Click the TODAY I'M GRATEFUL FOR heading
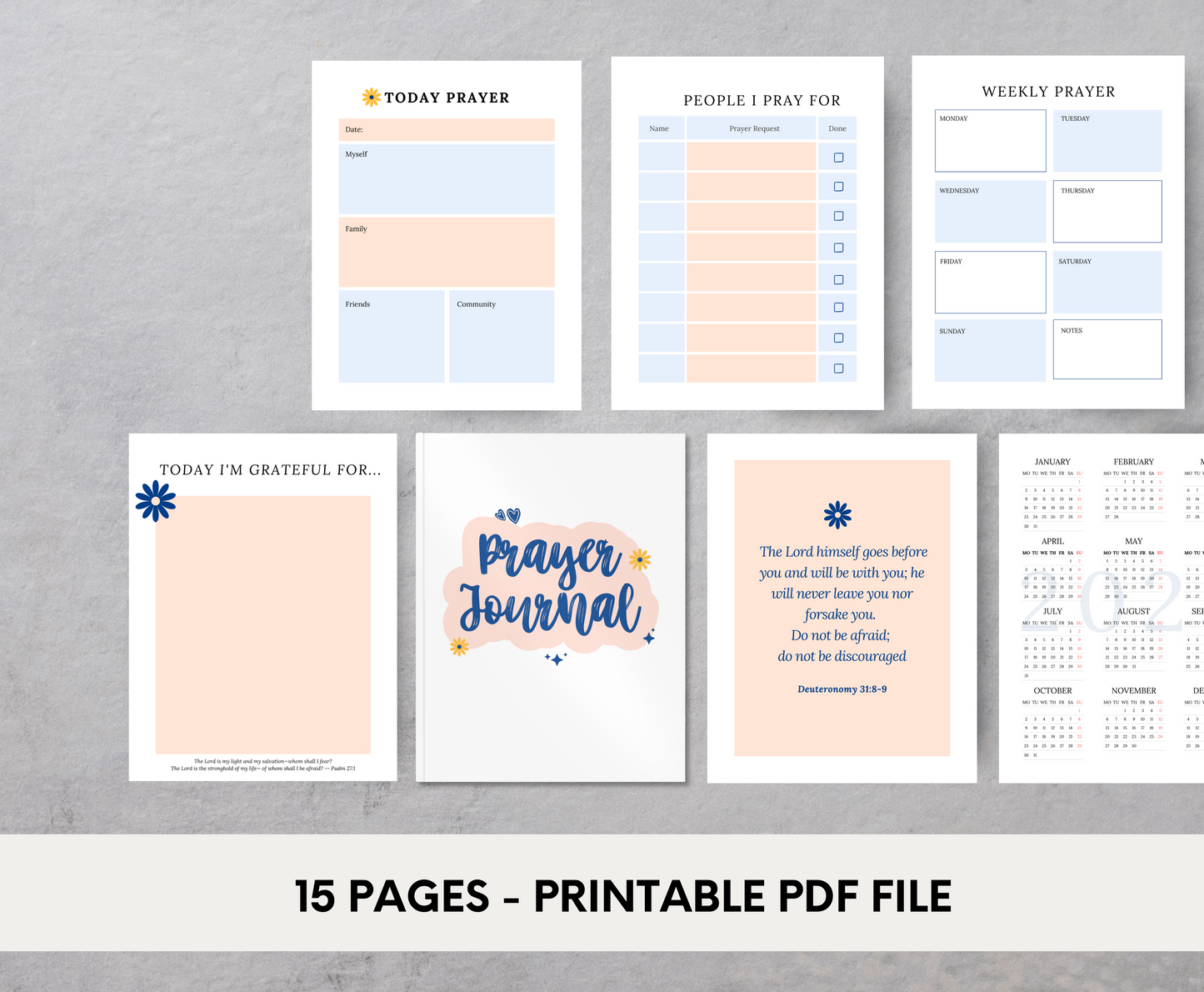Image resolution: width=1204 pixels, height=992 pixels. coord(271,470)
